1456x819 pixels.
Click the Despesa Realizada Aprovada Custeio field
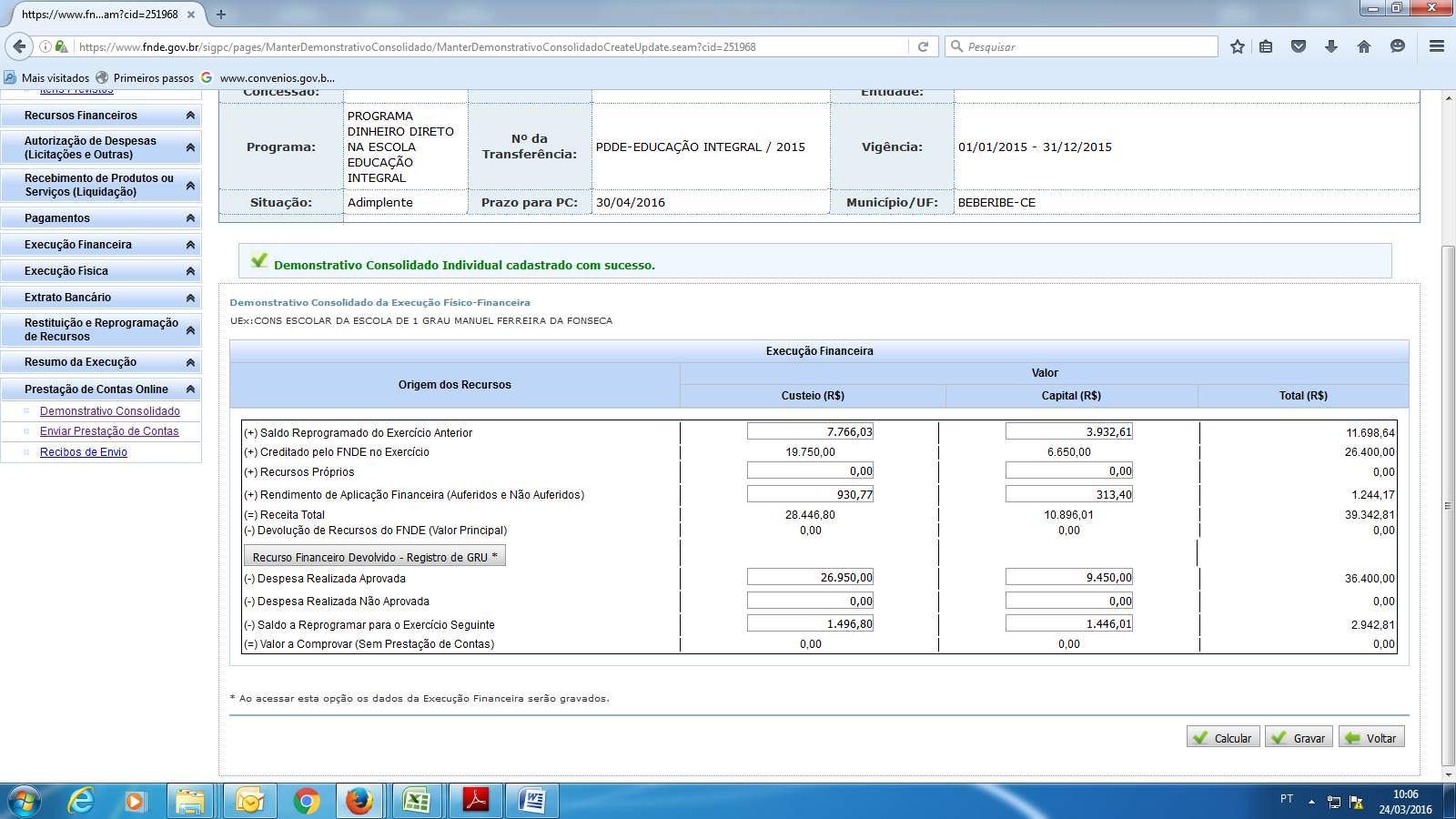(810, 578)
